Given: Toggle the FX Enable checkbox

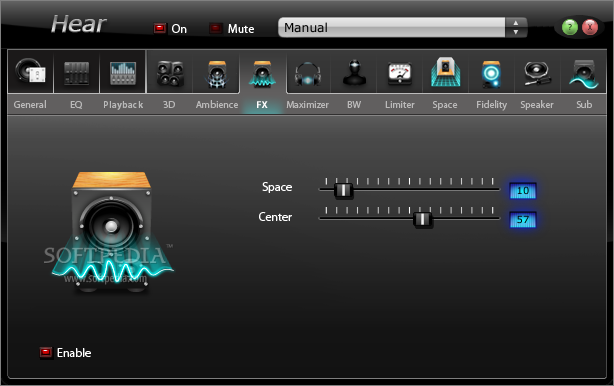Looking at the screenshot, I should pyautogui.click(x=46, y=353).
